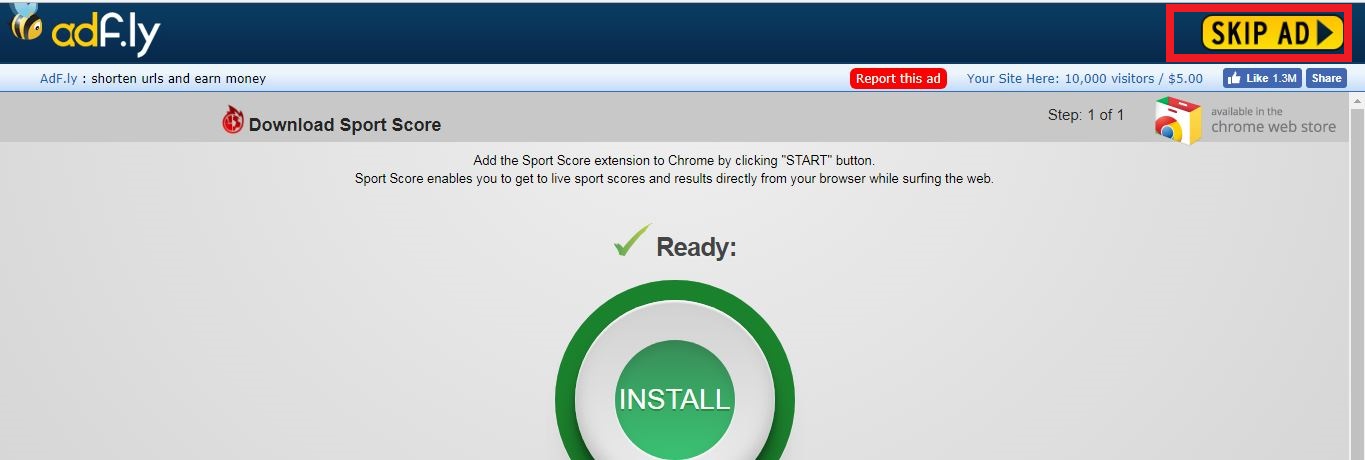Click the Download Sport Score heading

click(x=345, y=125)
